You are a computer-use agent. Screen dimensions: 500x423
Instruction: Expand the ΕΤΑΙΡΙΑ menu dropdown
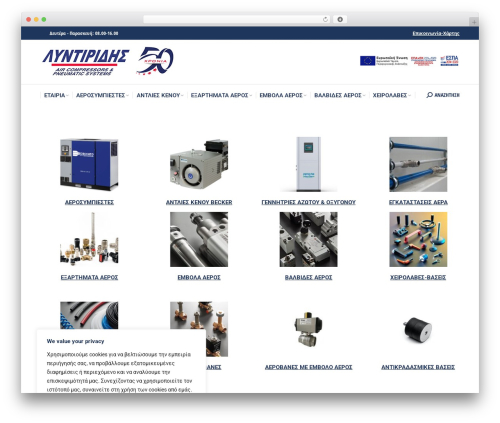[x=56, y=95]
